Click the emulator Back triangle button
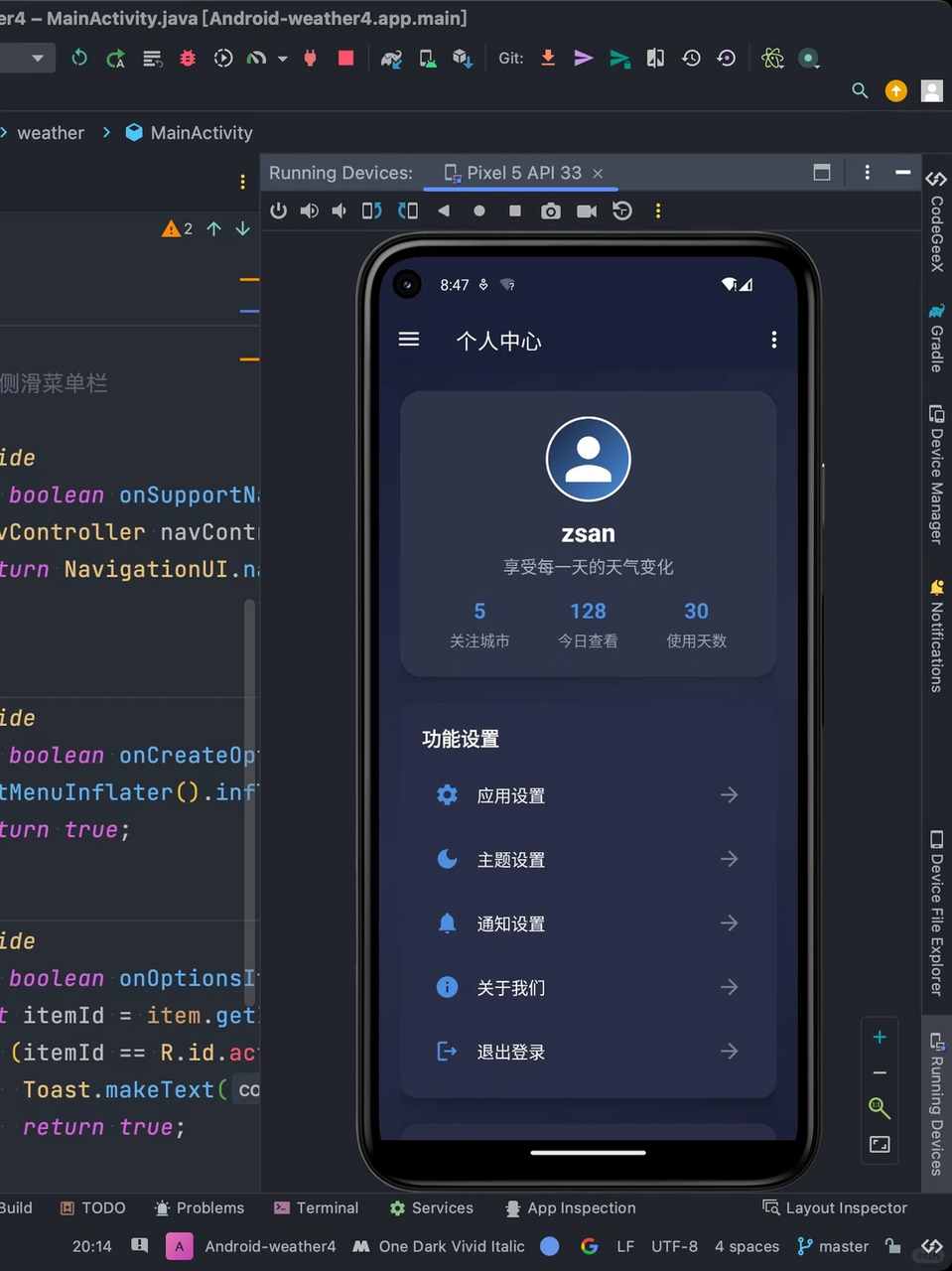 coord(444,211)
